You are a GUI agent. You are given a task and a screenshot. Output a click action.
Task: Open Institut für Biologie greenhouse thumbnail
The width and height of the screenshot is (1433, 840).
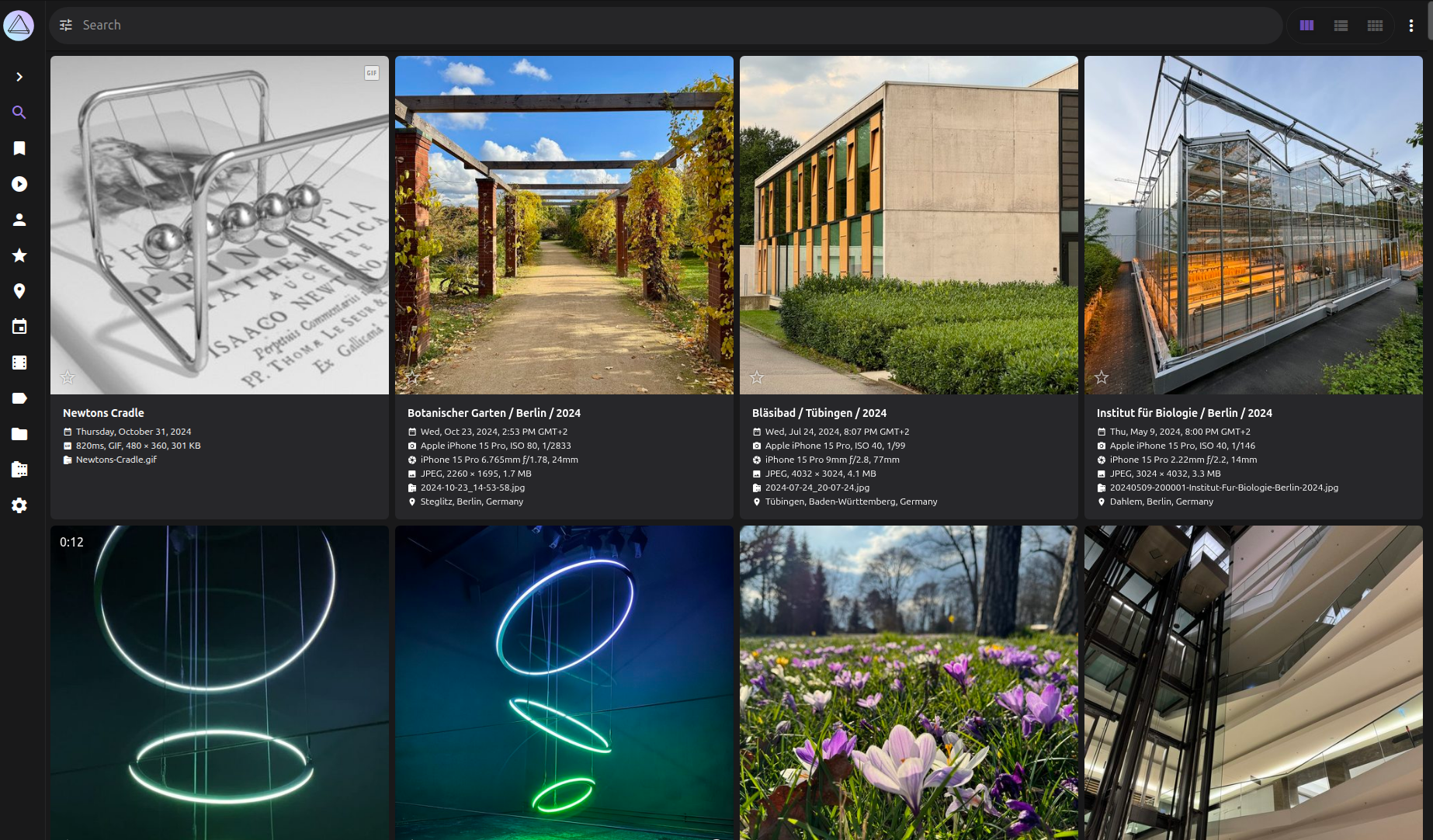coord(1254,225)
